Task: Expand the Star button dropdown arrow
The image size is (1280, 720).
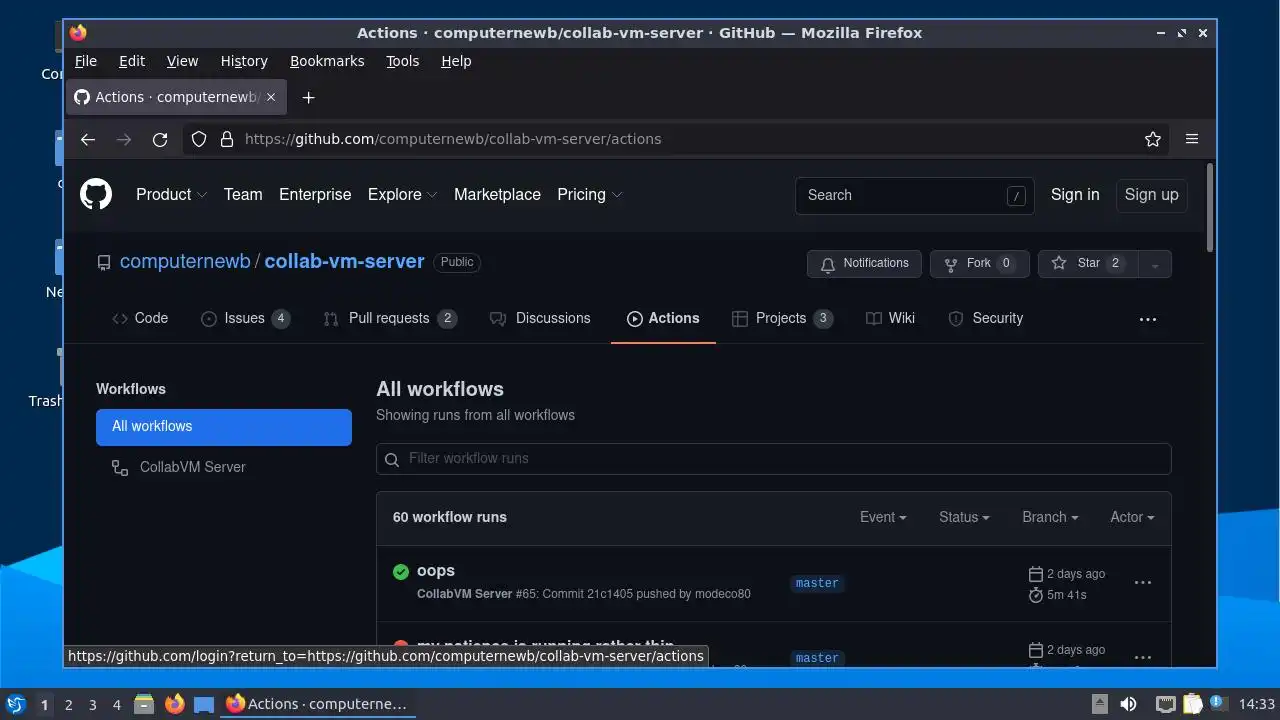Action: pyautogui.click(x=1155, y=264)
